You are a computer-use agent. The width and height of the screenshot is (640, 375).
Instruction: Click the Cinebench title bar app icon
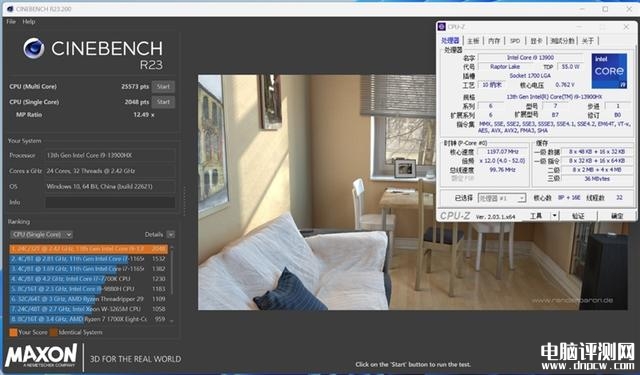pos(10,9)
